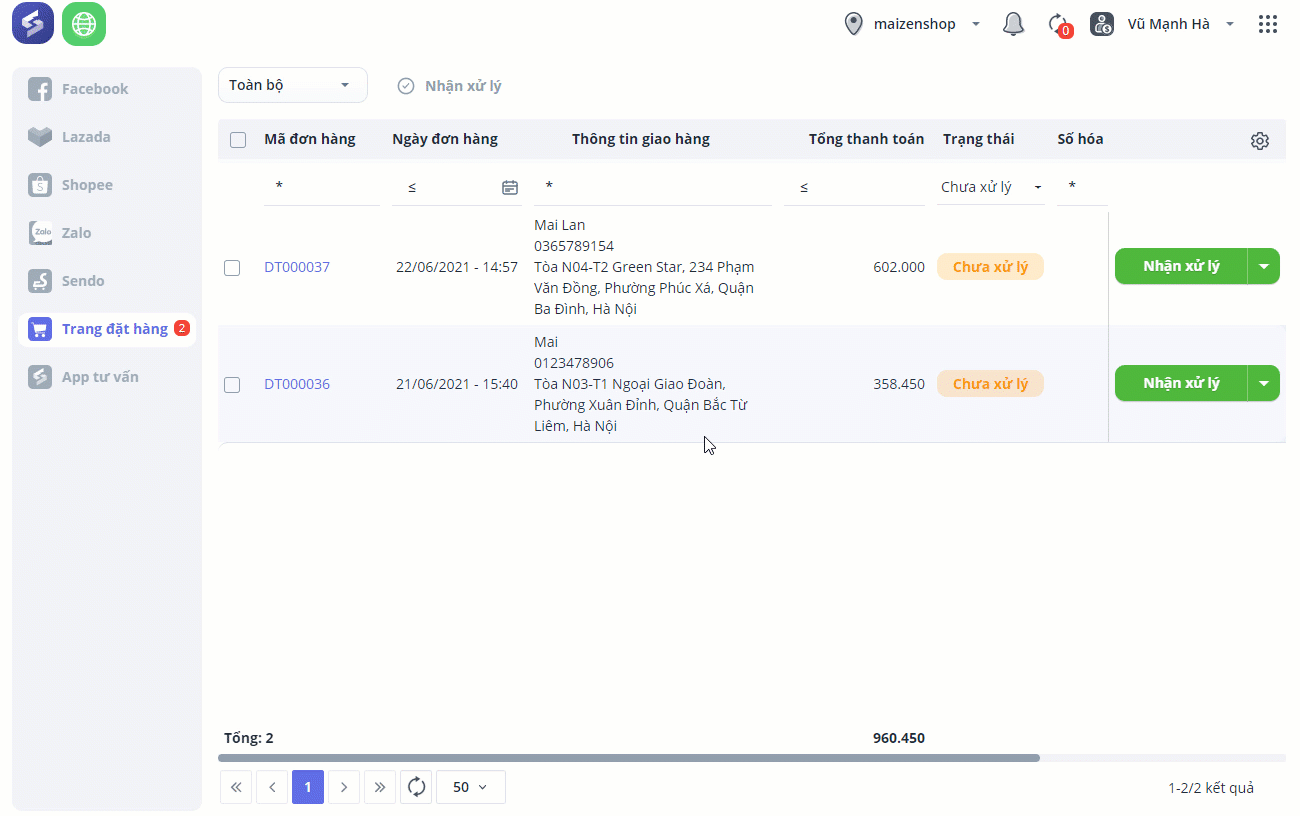Open the notifications bell icon
The width and height of the screenshot is (1300, 816).
(x=1013, y=24)
